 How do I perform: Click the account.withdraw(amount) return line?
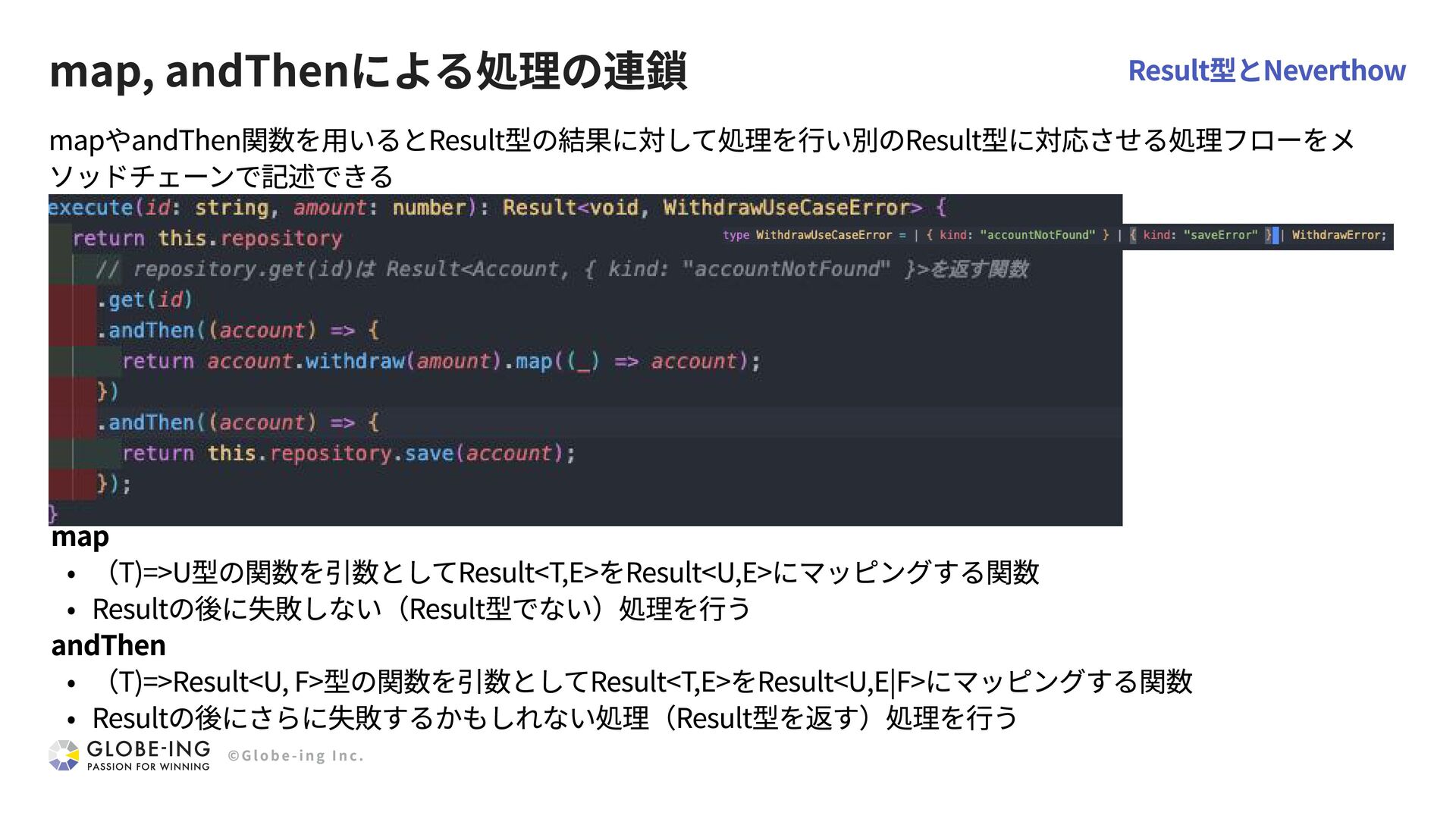(x=440, y=362)
